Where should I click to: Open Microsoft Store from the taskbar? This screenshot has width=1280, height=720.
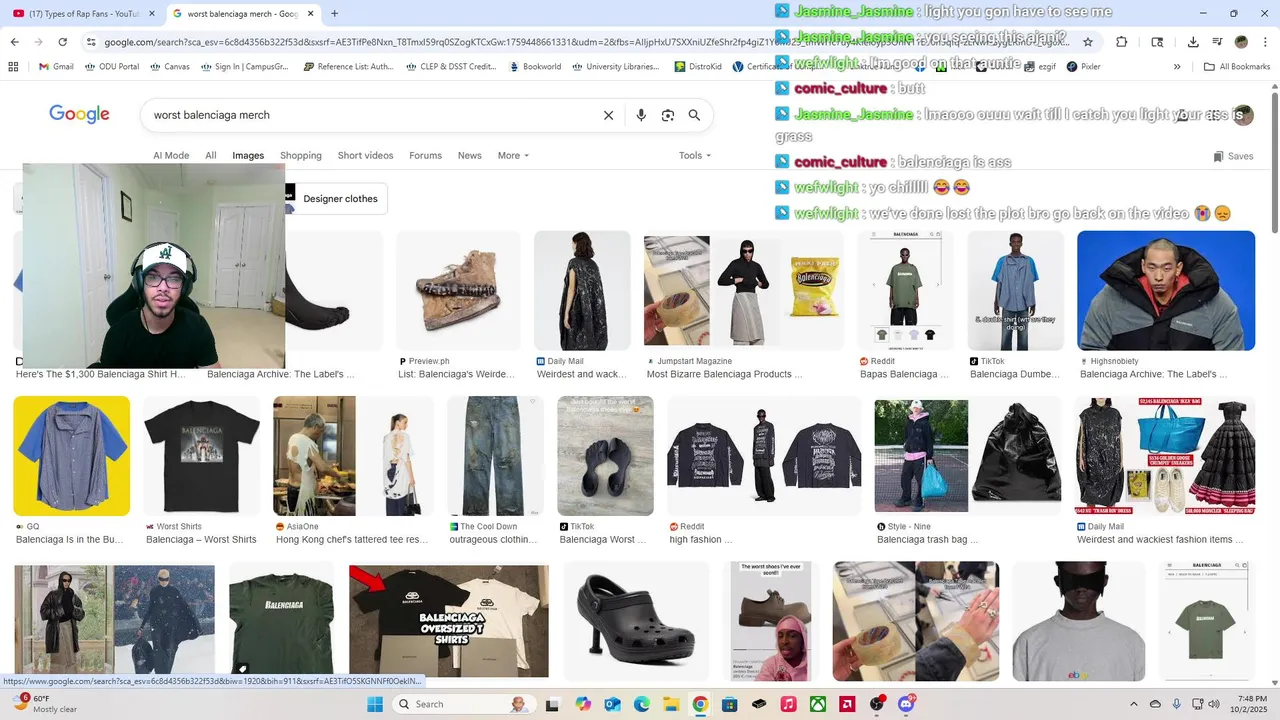click(730, 704)
